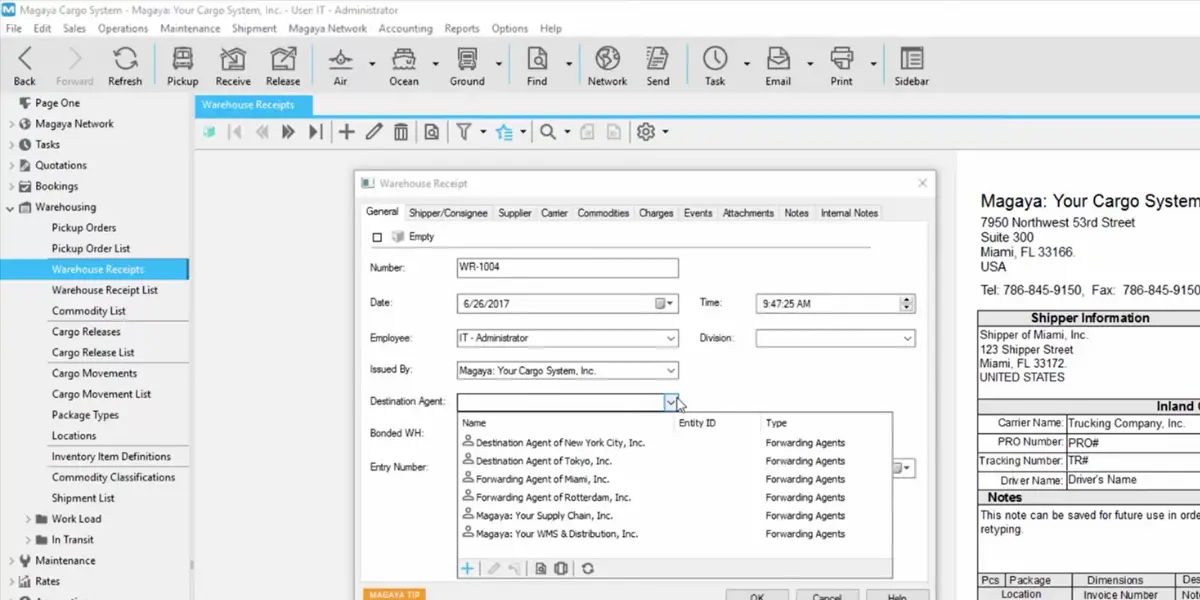Open the Date calendar dropdown
The height and width of the screenshot is (600, 1200).
tap(665, 303)
